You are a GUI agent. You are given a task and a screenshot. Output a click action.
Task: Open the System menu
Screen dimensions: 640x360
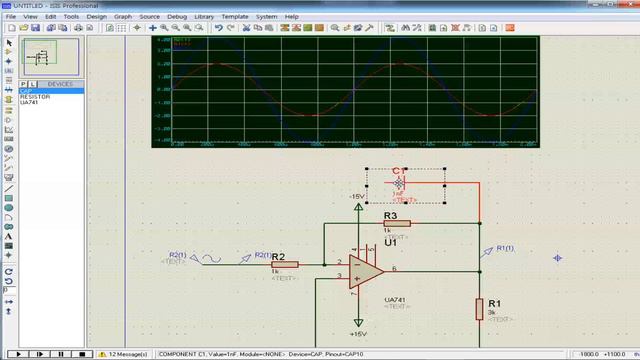pyautogui.click(x=267, y=17)
